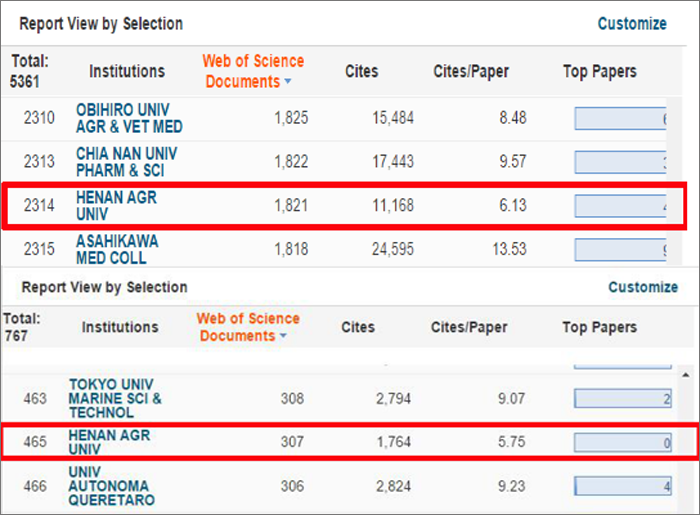Click scroll-up arrow of bottom table scrollbar
This screenshot has height=515, width=700.
click(686, 375)
